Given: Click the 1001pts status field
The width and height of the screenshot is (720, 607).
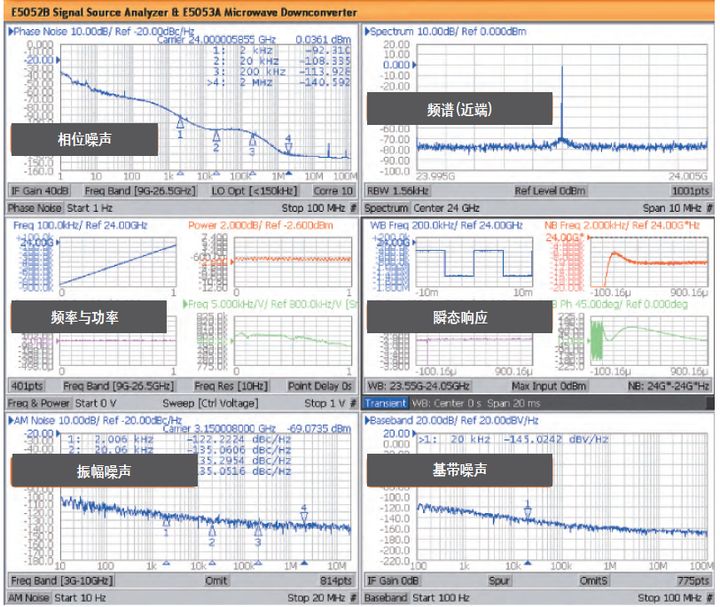Looking at the screenshot, I should coord(691,191).
